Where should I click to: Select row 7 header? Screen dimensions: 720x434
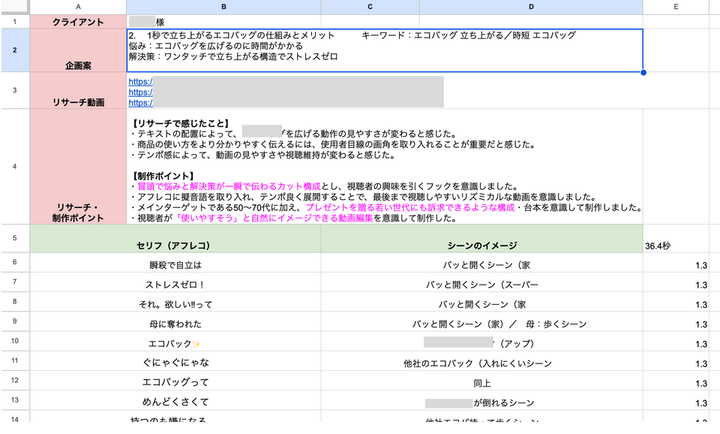pos(15,282)
